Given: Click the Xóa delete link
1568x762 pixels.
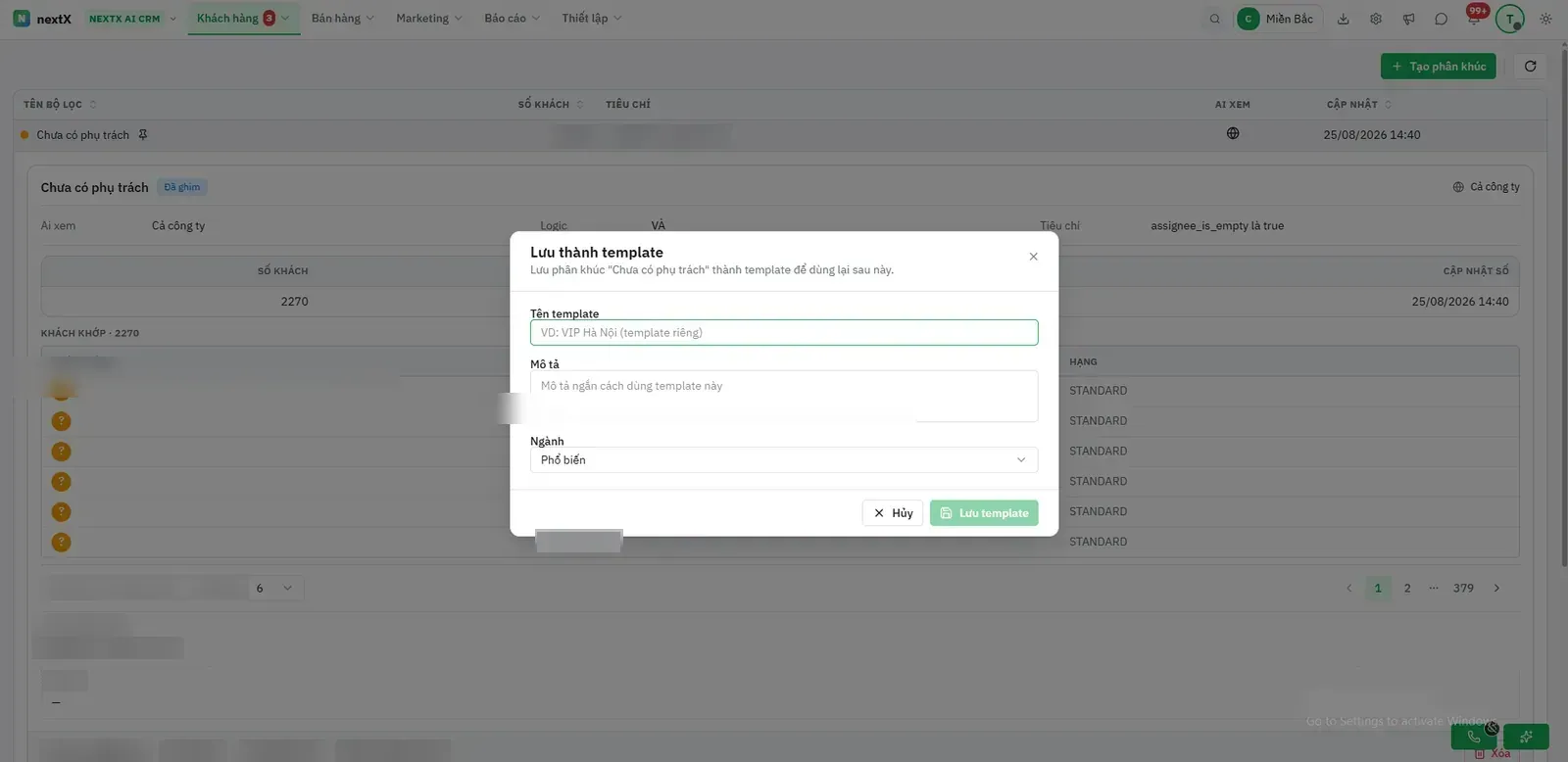Looking at the screenshot, I should point(1494,753).
